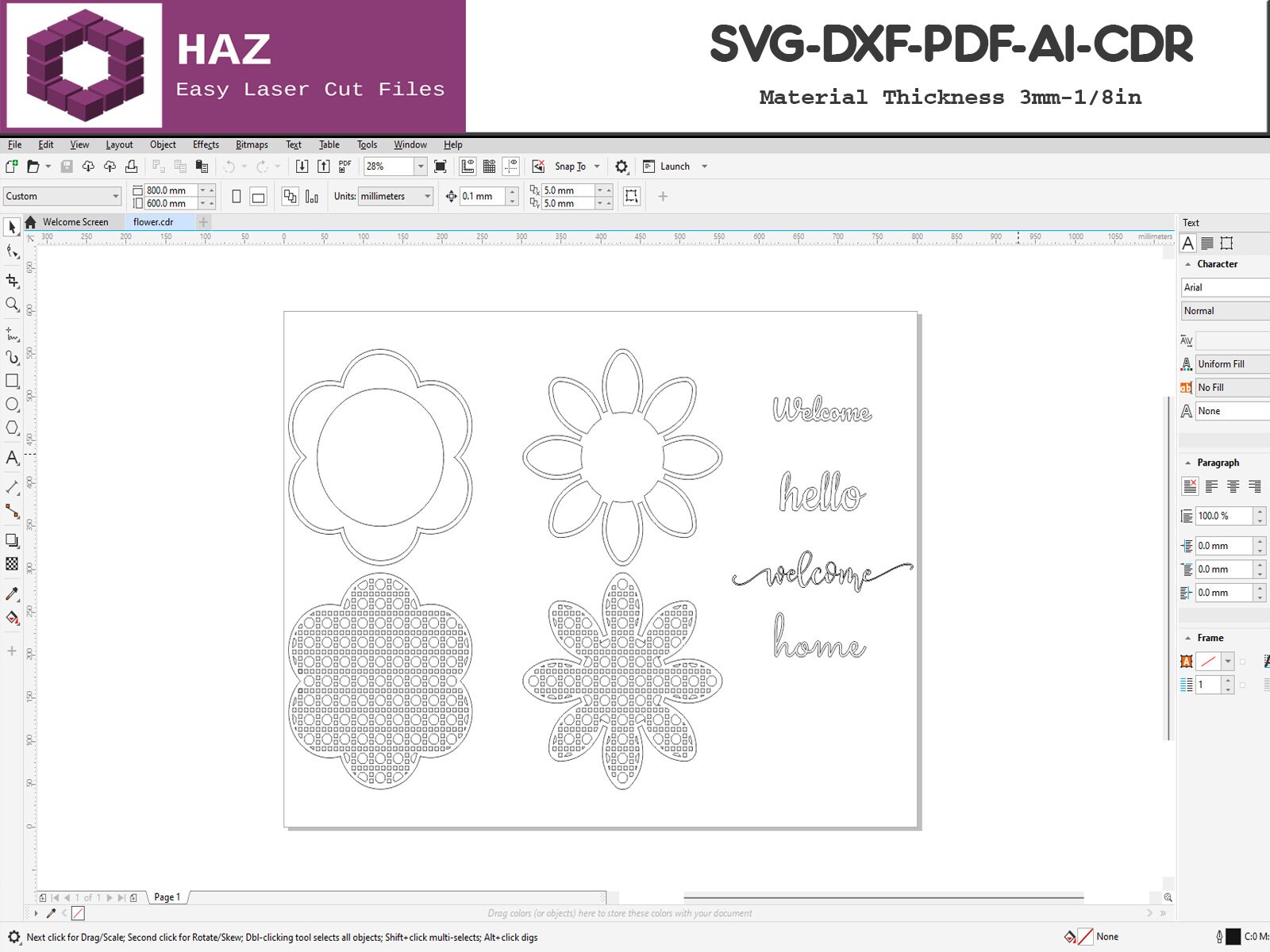
Task: Open the Units millimeters dropdown
Action: (x=426, y=196)
